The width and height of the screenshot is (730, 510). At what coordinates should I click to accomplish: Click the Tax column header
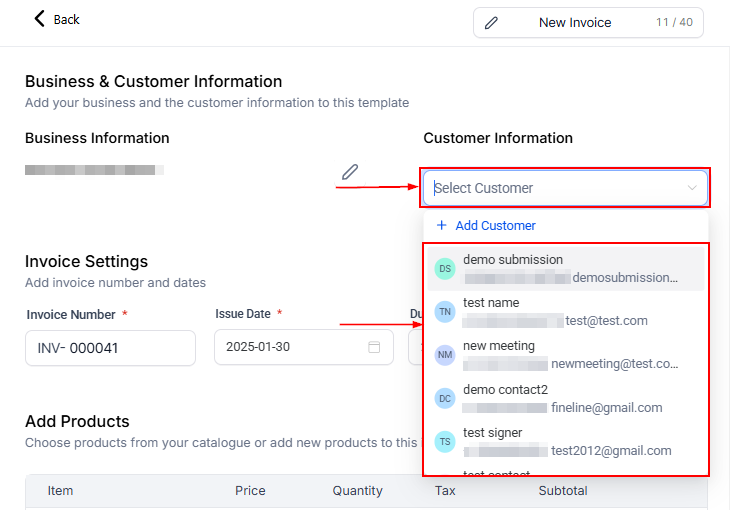445,491
